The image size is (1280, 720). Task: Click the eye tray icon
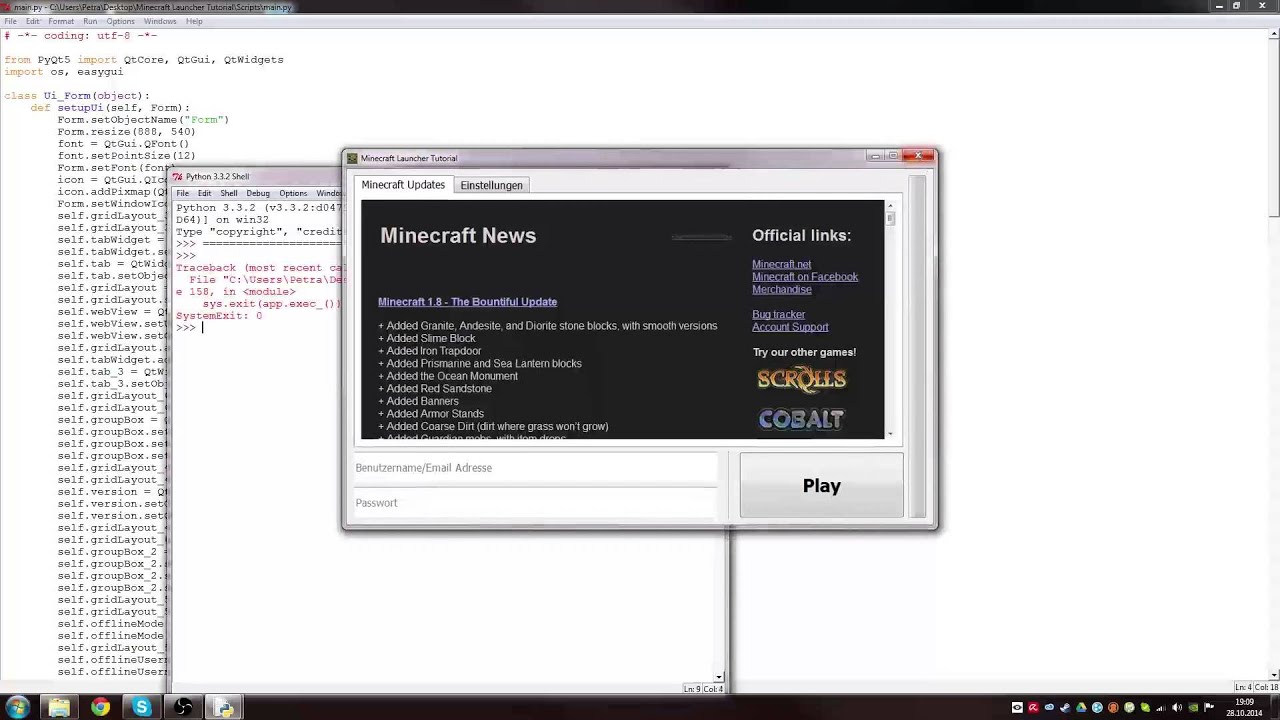pos(1017,707)
